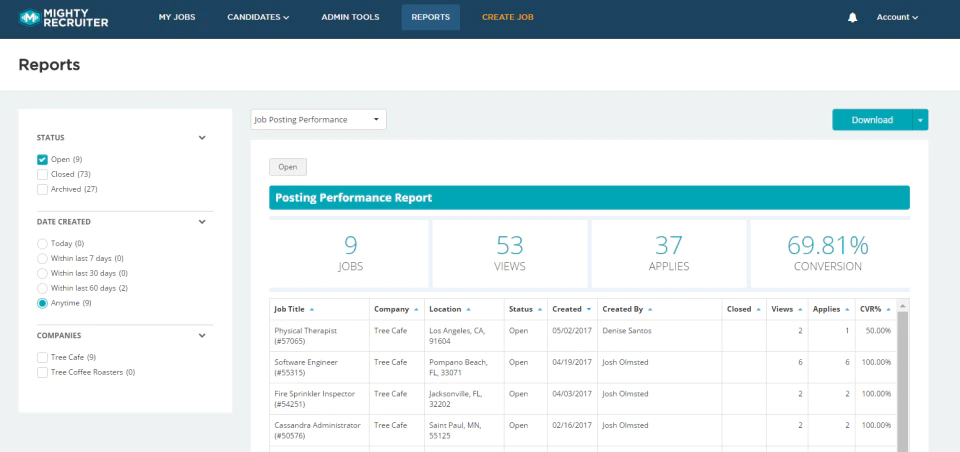
Task: Open the Candidates menu
Action: [x=258, y=17]
